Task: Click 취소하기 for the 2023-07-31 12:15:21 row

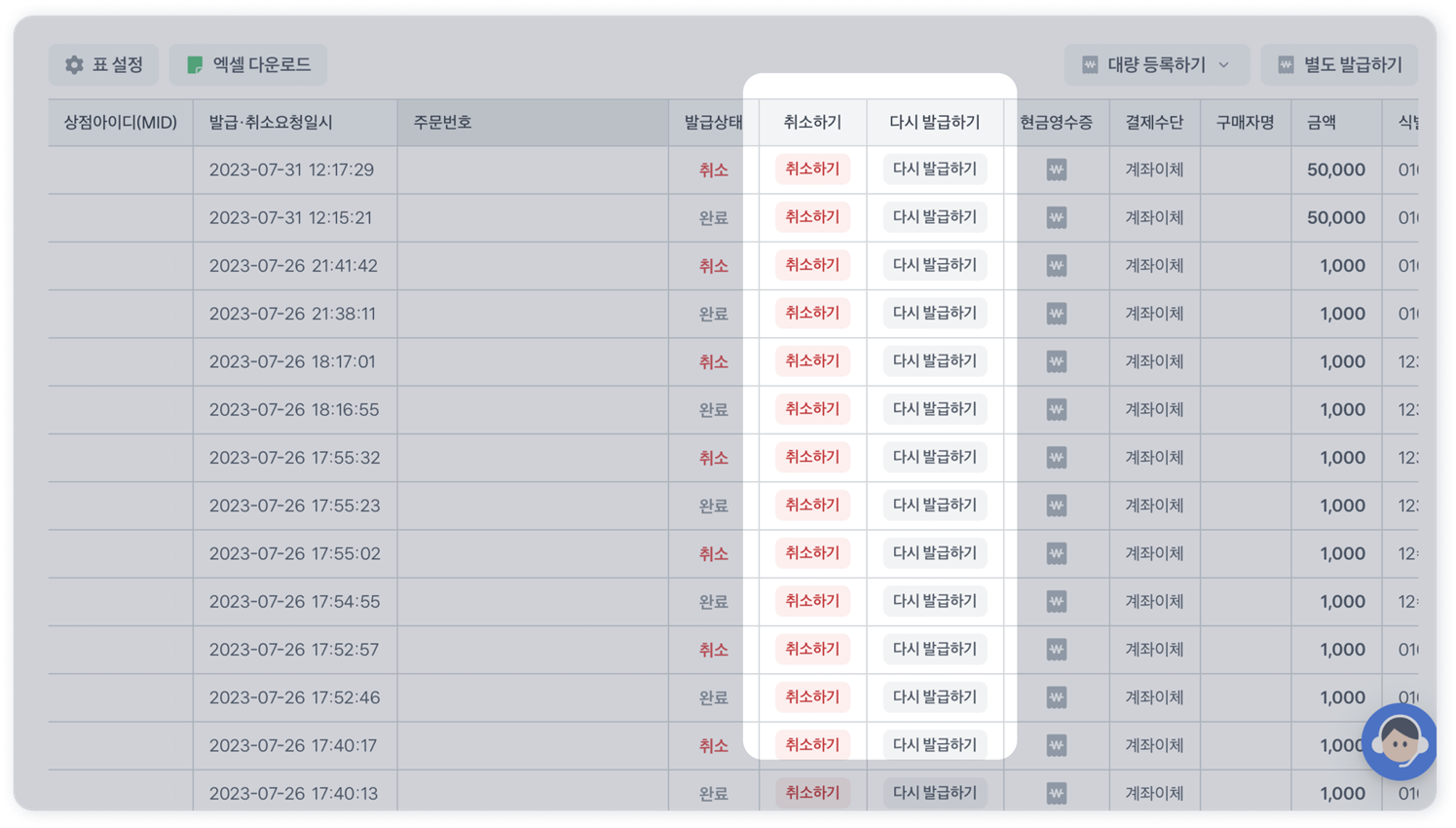Action: (812, 217)
